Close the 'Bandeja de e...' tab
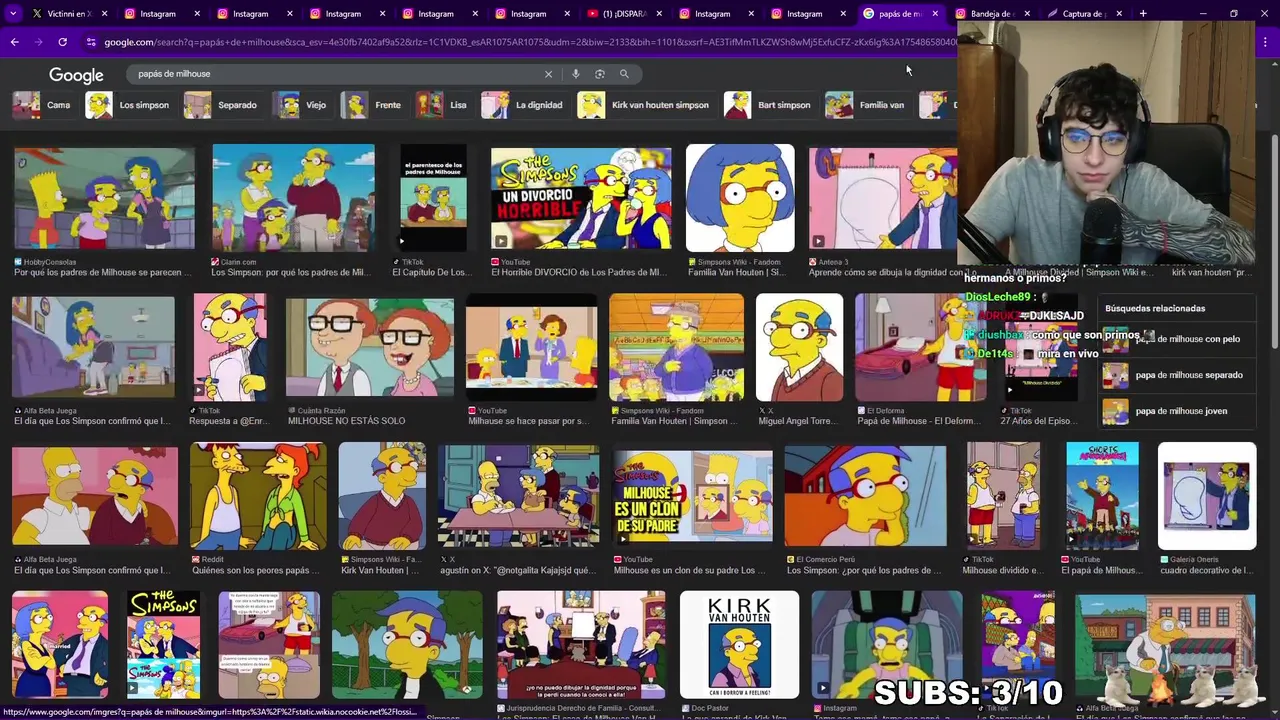1280x720 pixels. click(1027, 14)
